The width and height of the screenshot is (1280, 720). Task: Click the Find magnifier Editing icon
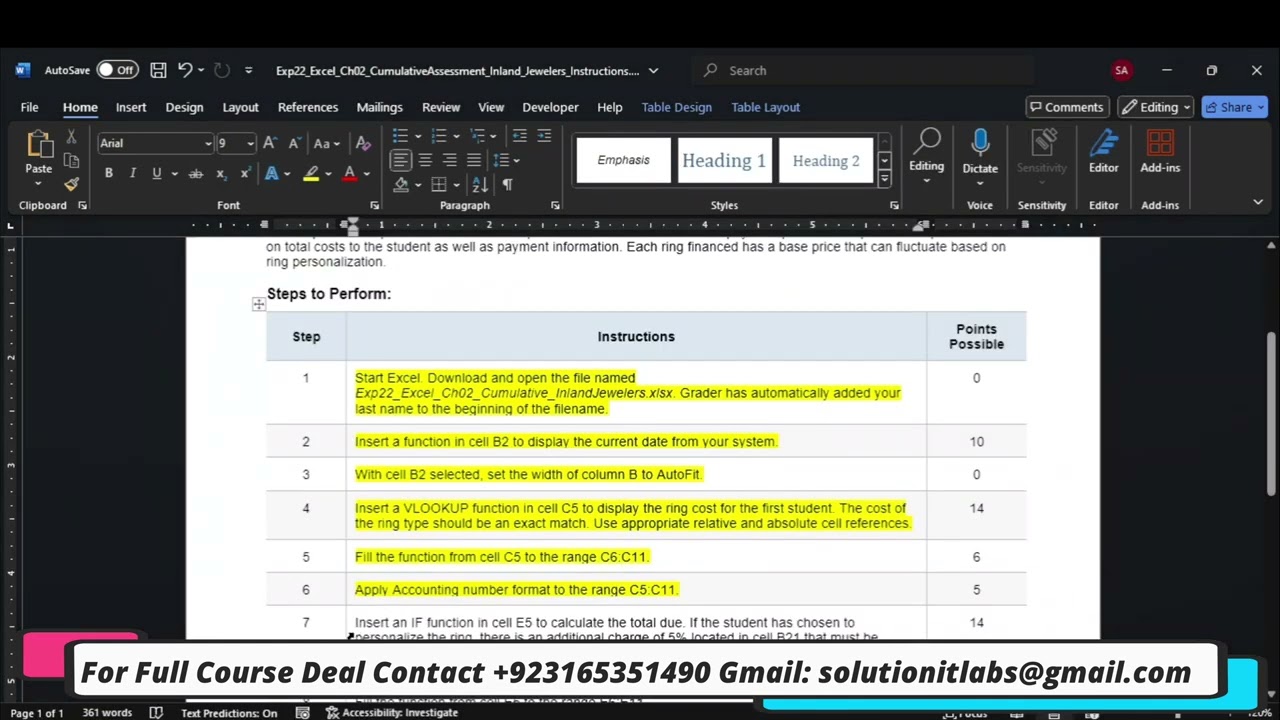926,143
